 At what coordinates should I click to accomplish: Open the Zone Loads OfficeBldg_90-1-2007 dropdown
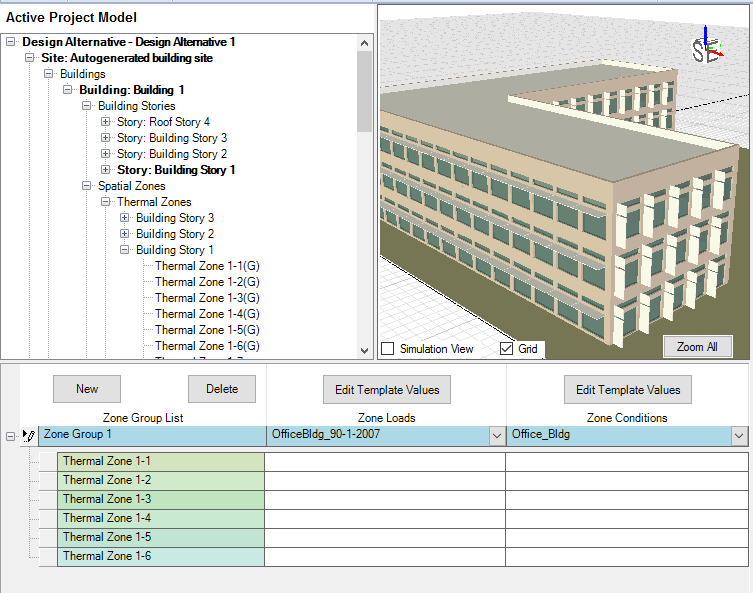click(x=498, y=436)
